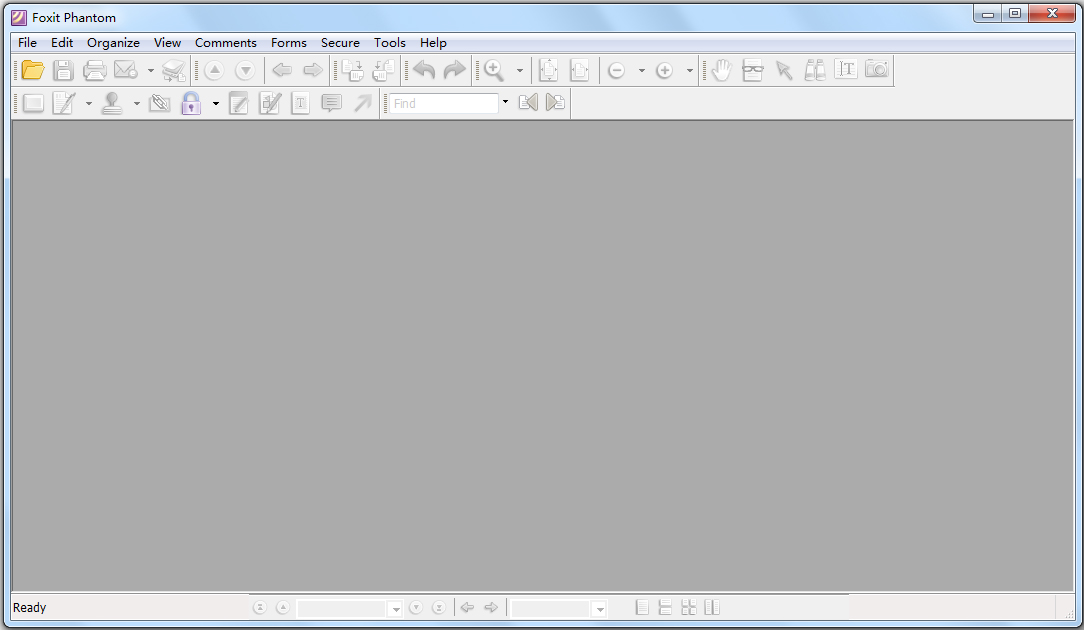Click the comment note bubble icon
The width and height of the screenshot is (1084, 630).
(331, 103)
